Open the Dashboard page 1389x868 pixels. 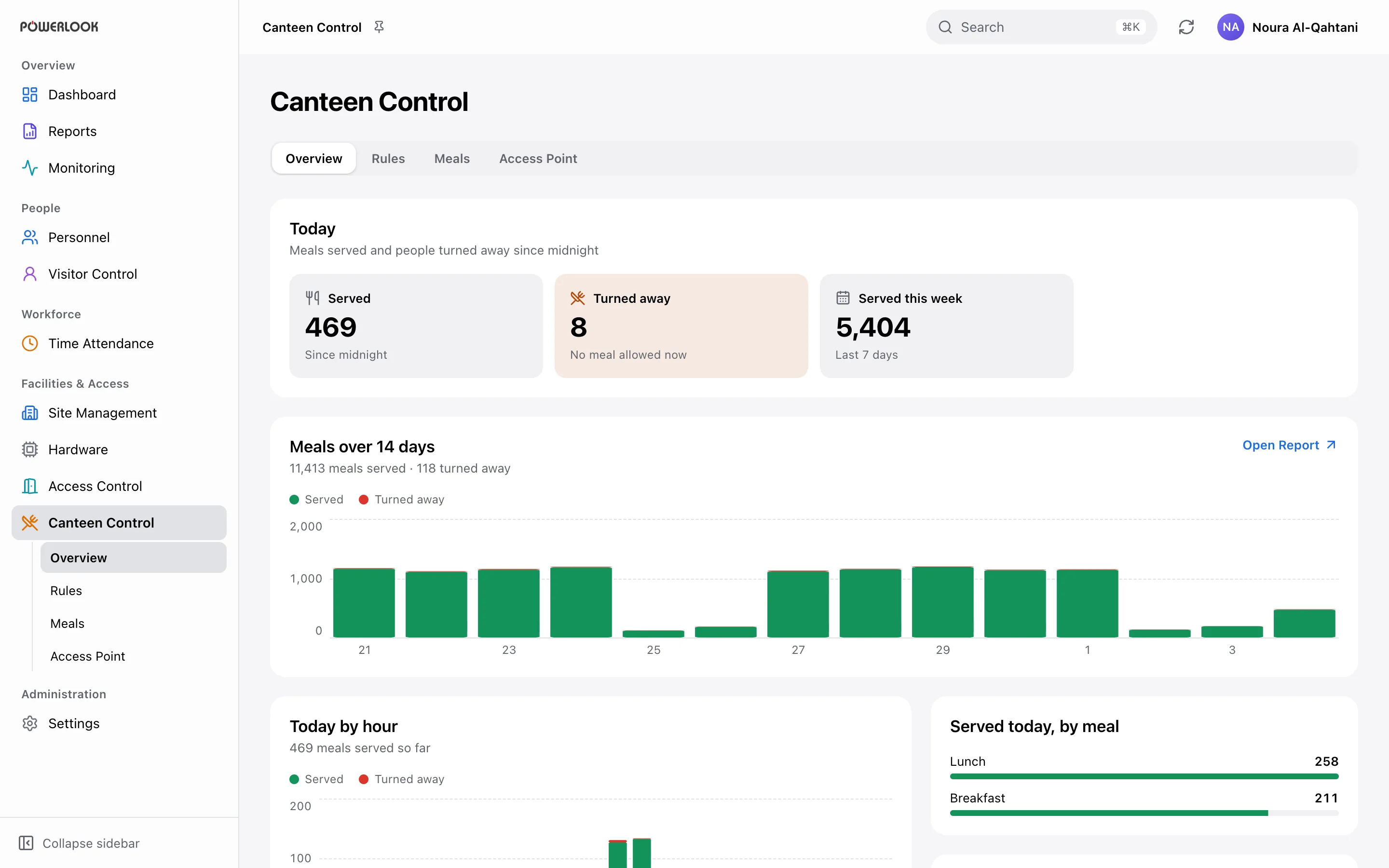click(x=119, y=95)
